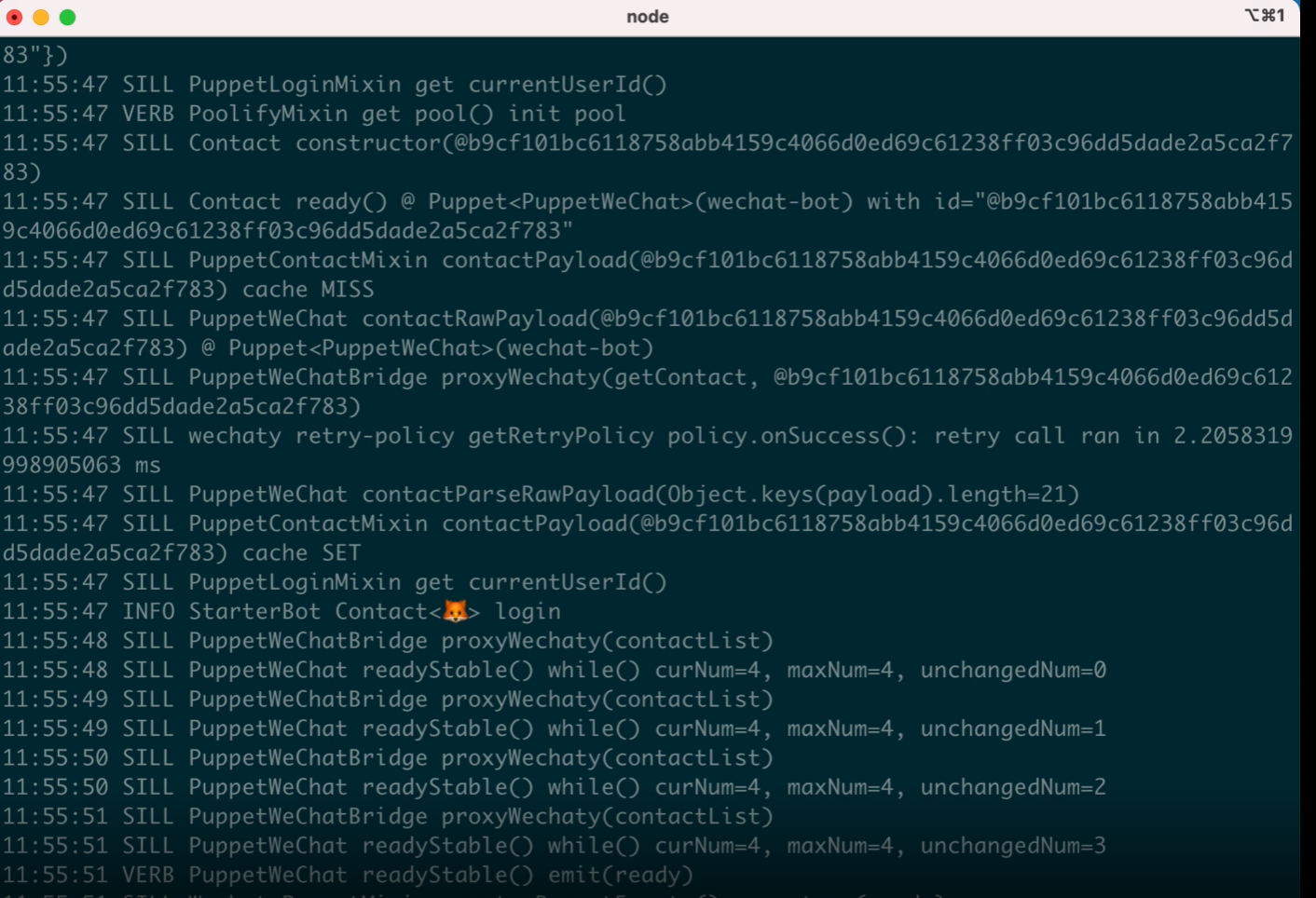Select the readyStable line with unchangedNum=2
1316x898 pixels.
[555, 787]
